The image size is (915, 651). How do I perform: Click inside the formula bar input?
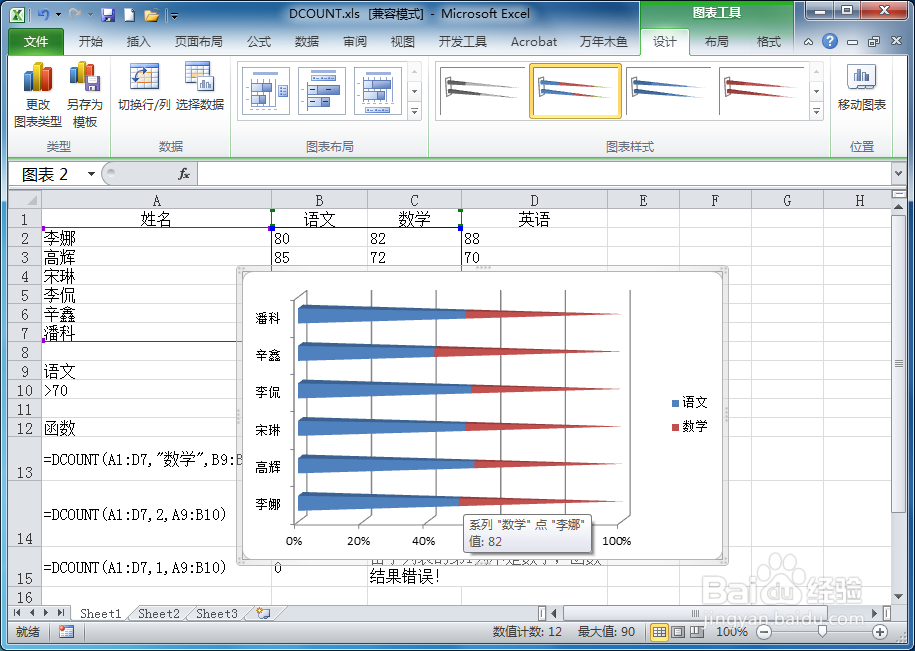tap(544, 174)
